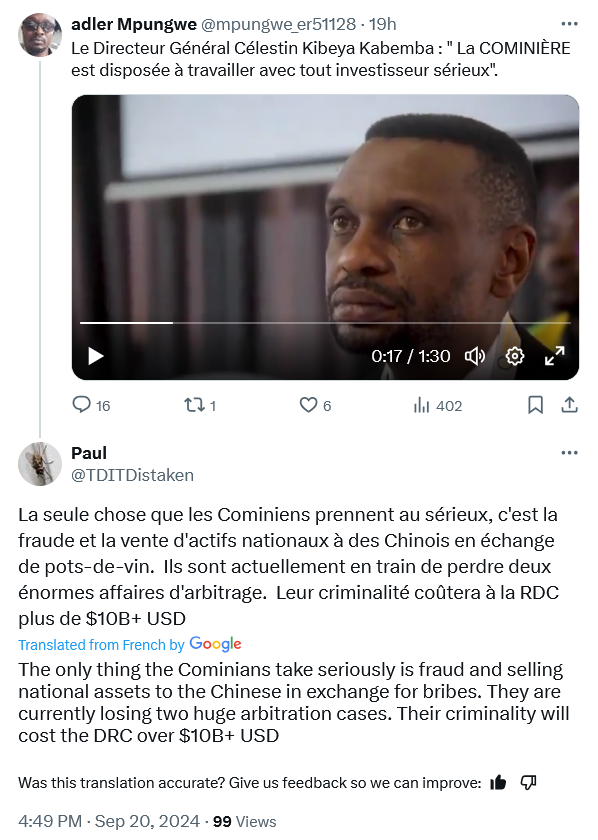Click the video progress bar
This screenshot has height=840, width=598.
325,322
